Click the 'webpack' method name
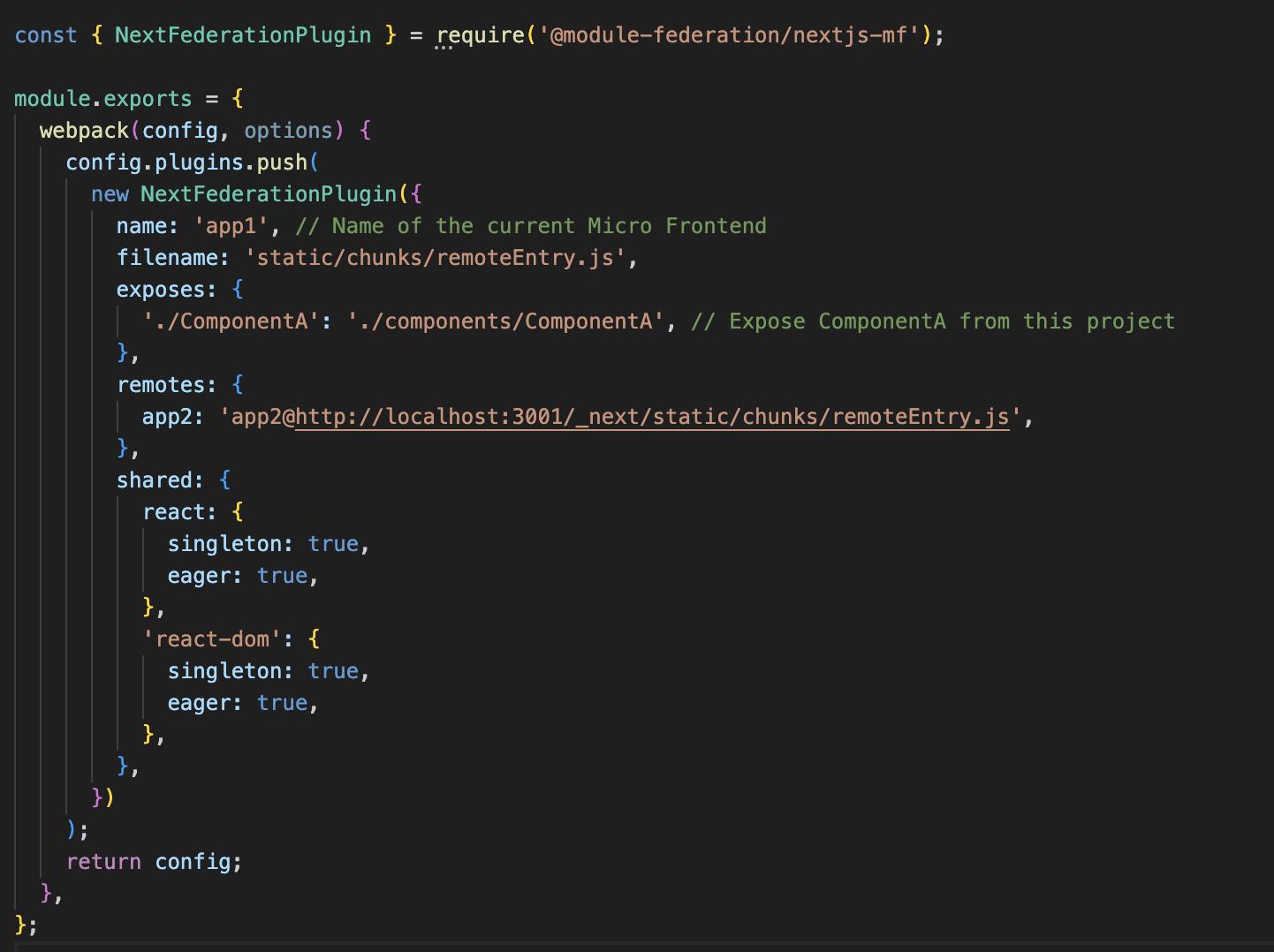 coord(84,131)
